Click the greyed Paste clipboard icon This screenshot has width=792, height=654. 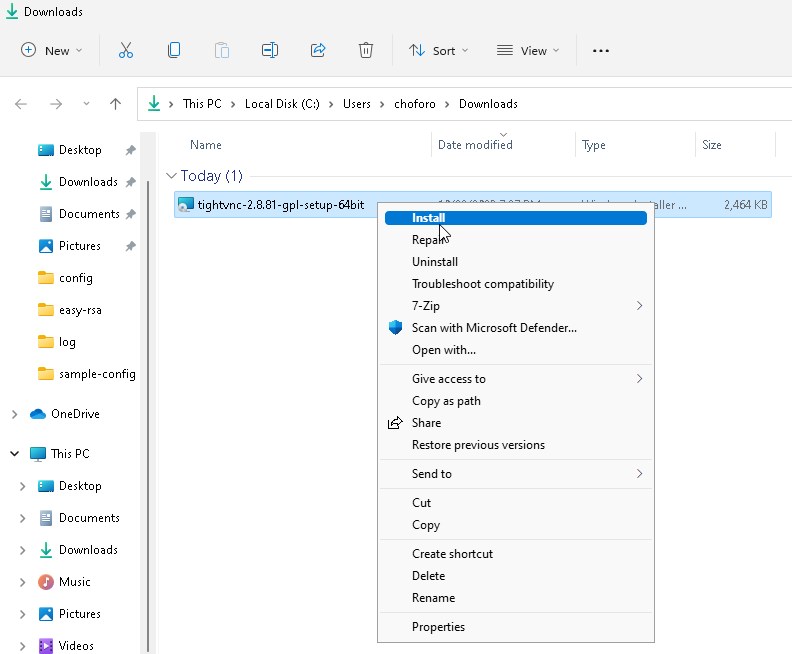(x=222, y=51)
